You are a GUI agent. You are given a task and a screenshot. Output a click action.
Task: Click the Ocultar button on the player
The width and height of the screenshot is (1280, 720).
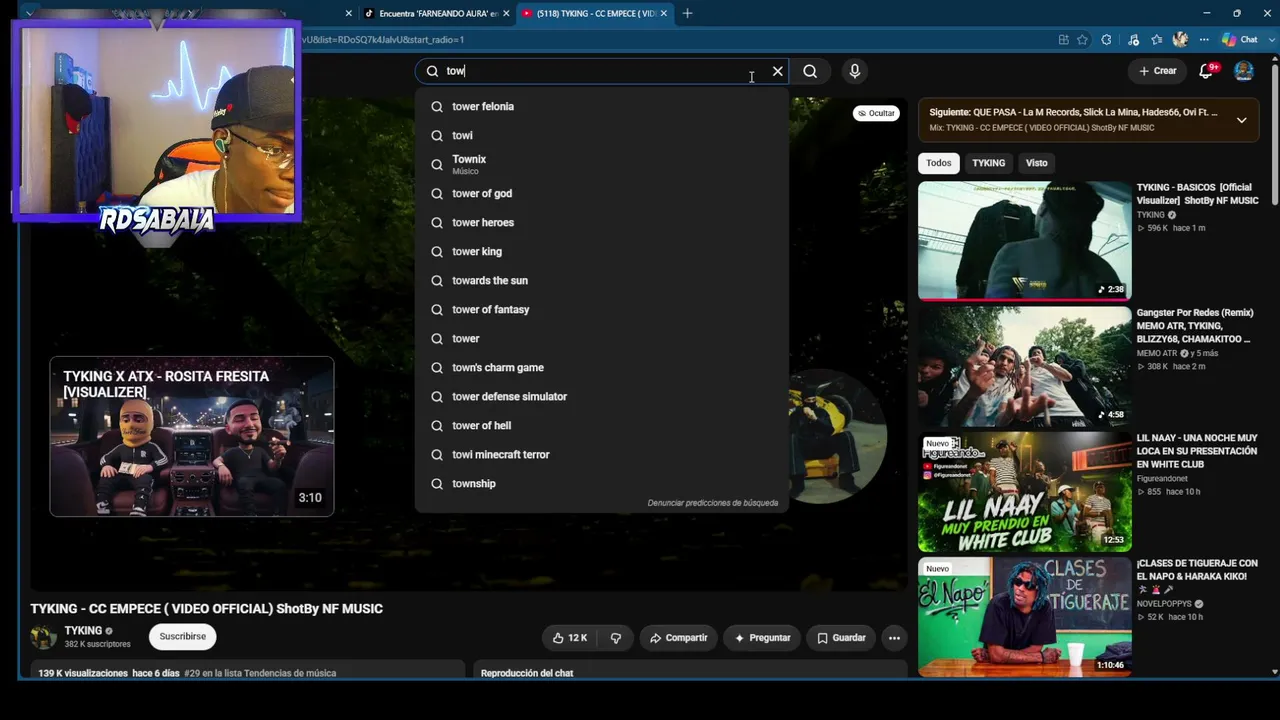[x=875, y=113]
